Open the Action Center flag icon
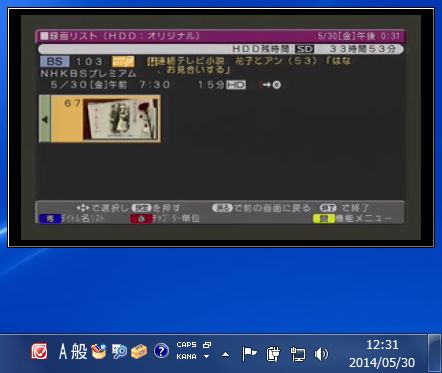Viewport: 442px width, 373px height. click(249, 354)
